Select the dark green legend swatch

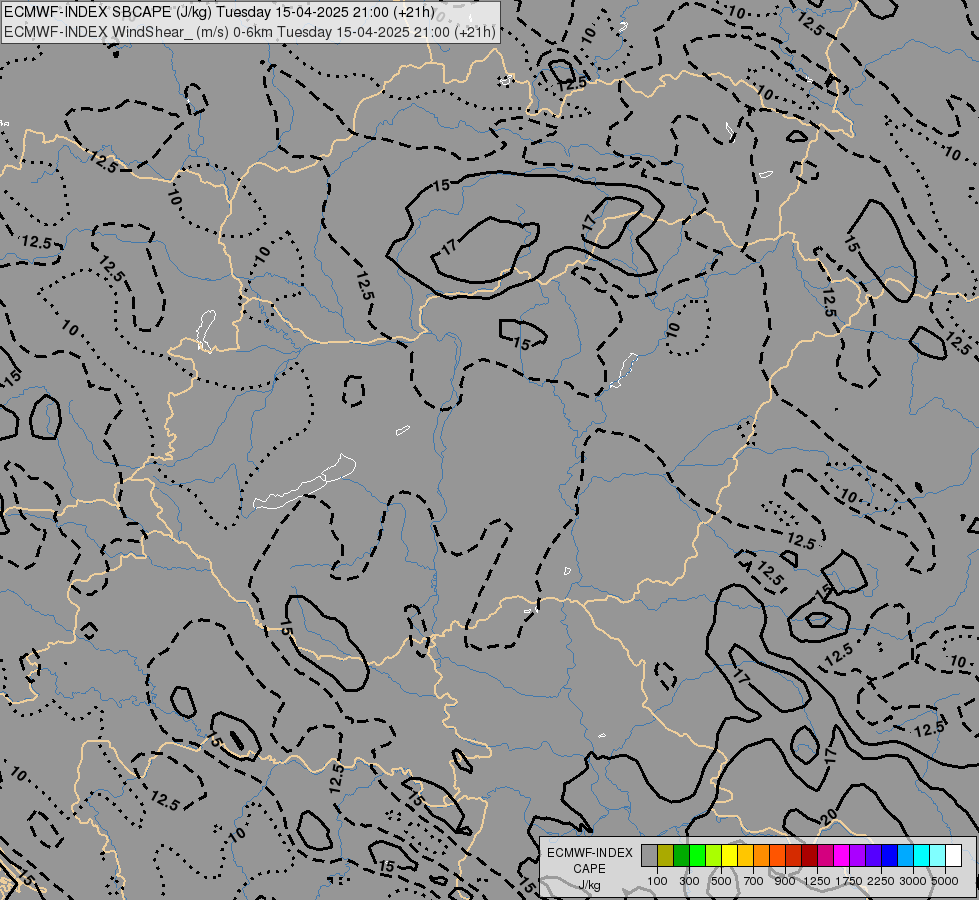click(681, 855)
